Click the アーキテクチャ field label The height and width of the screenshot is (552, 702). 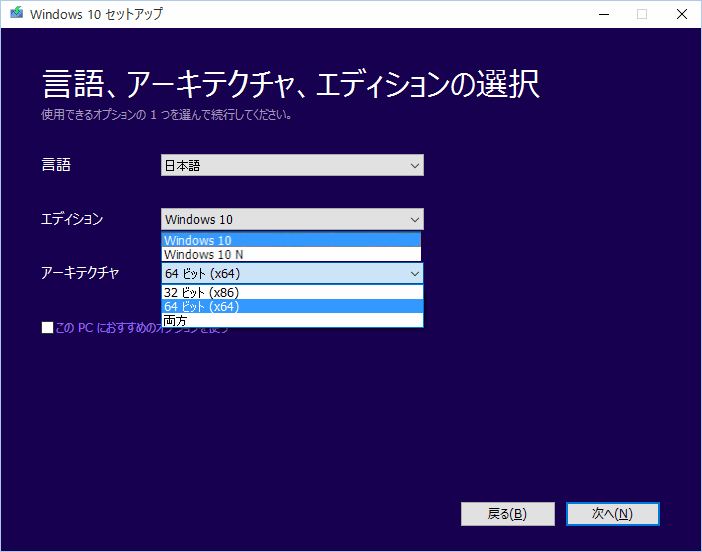[x=80, y=272]
